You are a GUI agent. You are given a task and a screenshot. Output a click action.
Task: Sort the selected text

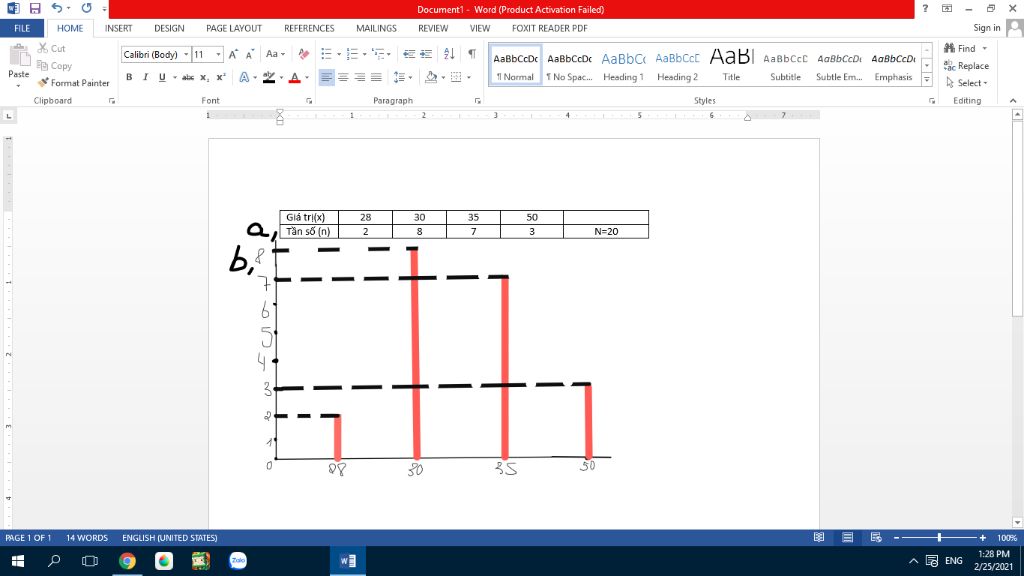coord(449,54)
